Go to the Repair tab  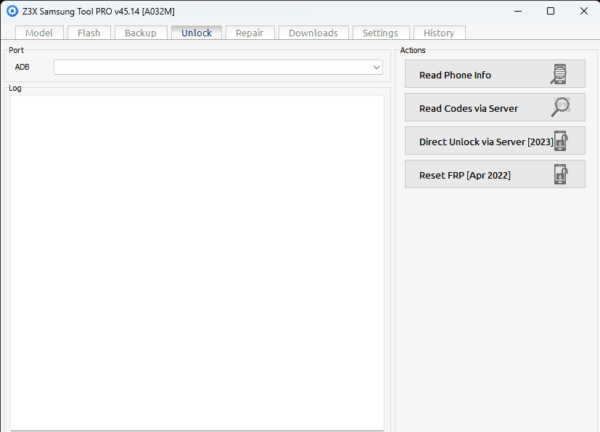(x=249, y=33)
